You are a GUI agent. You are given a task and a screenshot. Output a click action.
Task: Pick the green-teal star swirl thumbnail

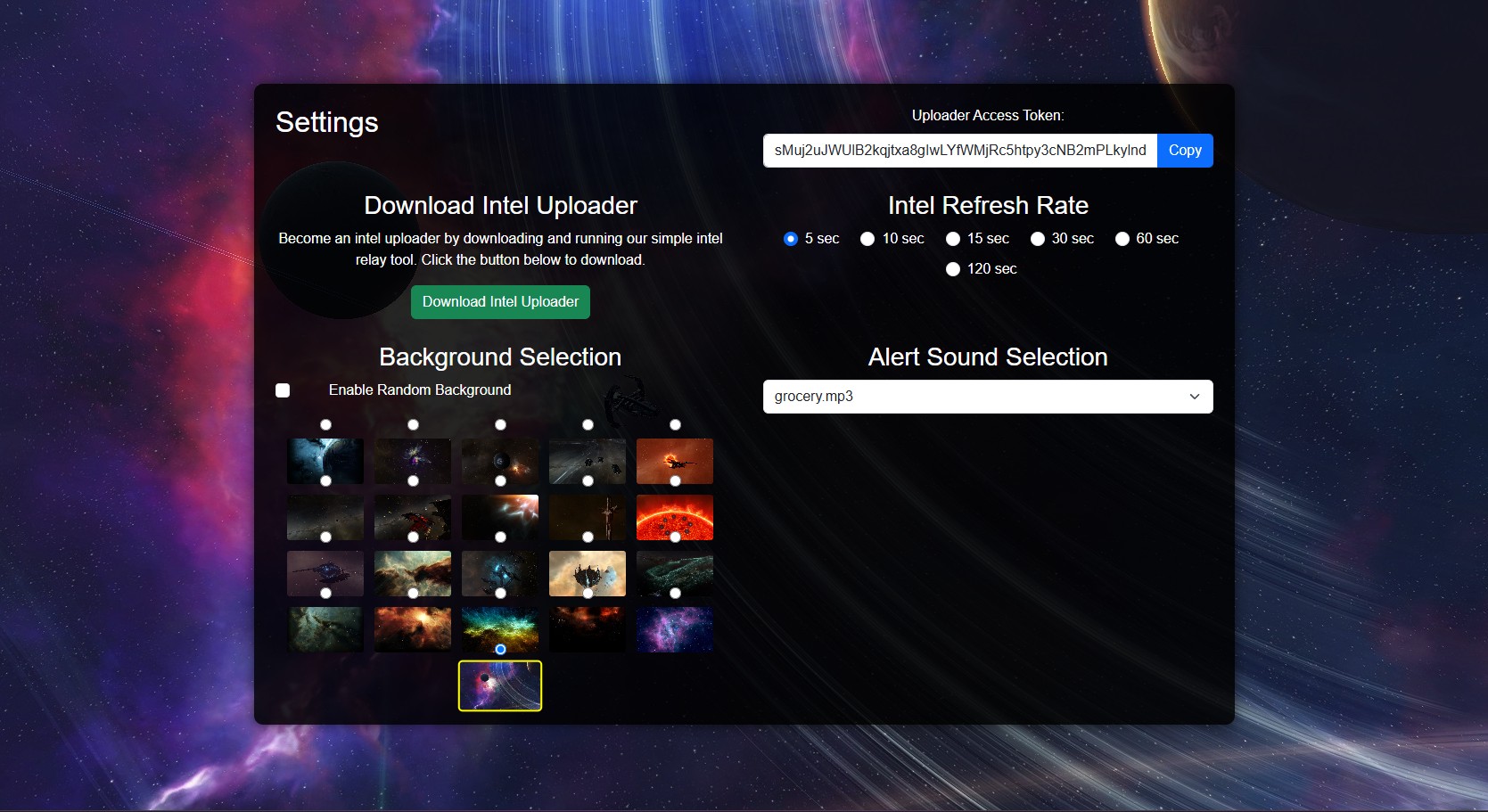(x=675, y=573)
